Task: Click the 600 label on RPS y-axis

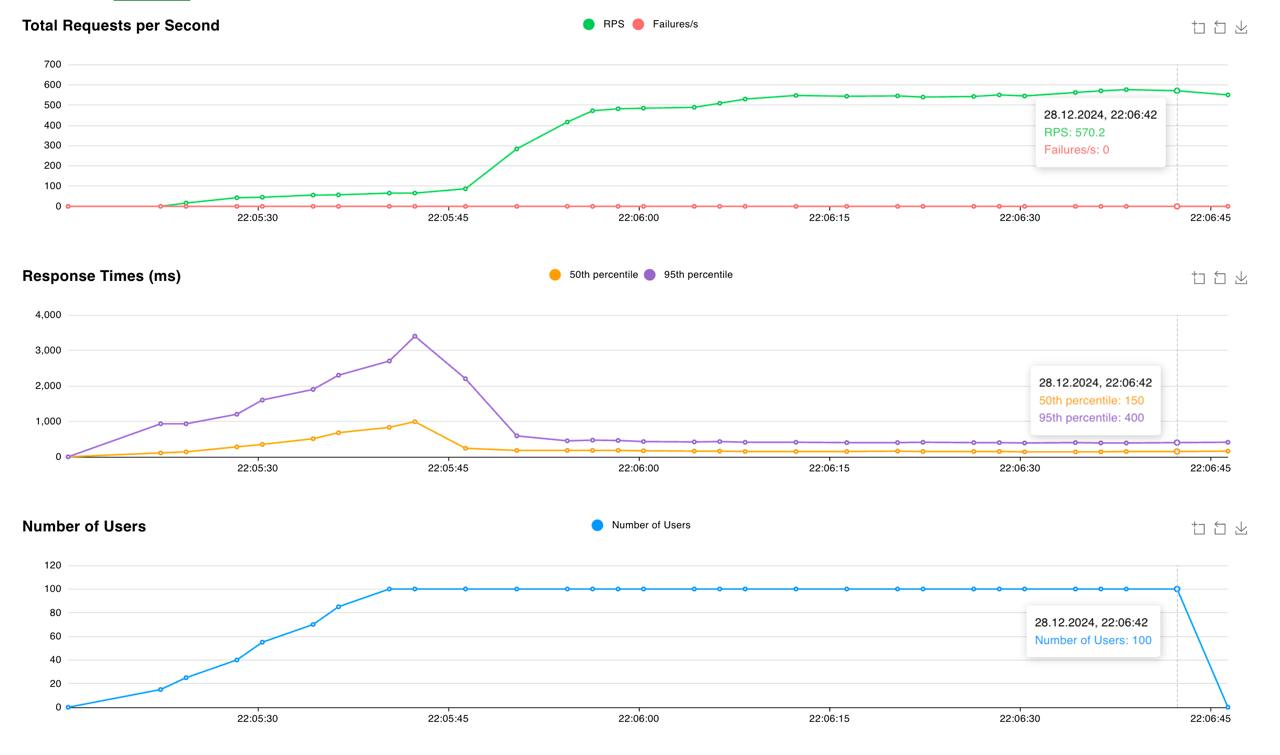Action: click(52, 85)
